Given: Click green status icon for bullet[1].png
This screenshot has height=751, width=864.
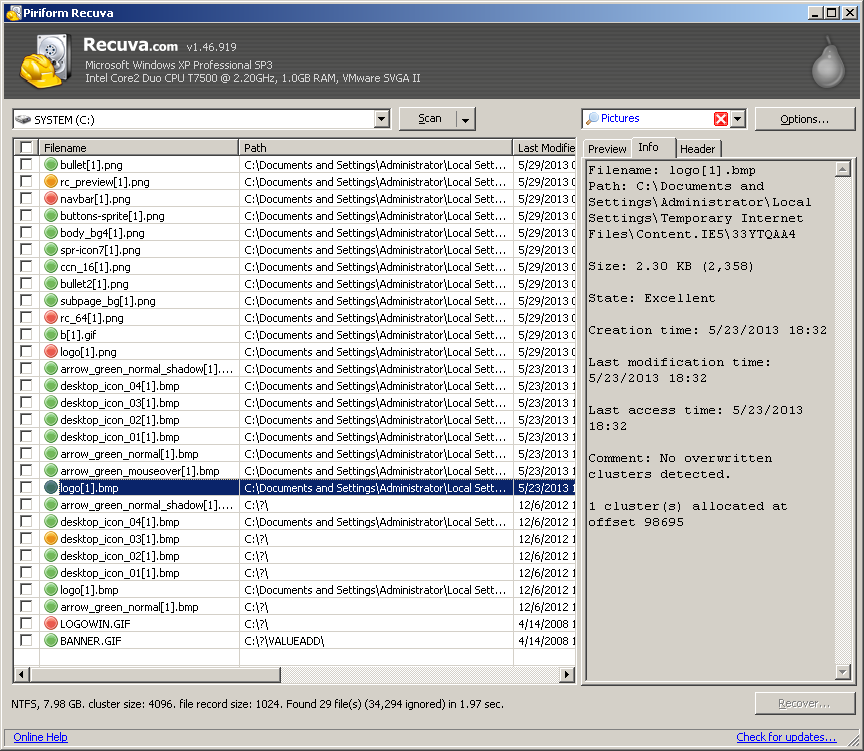Looking at the screenshot, I should [51, 164].
